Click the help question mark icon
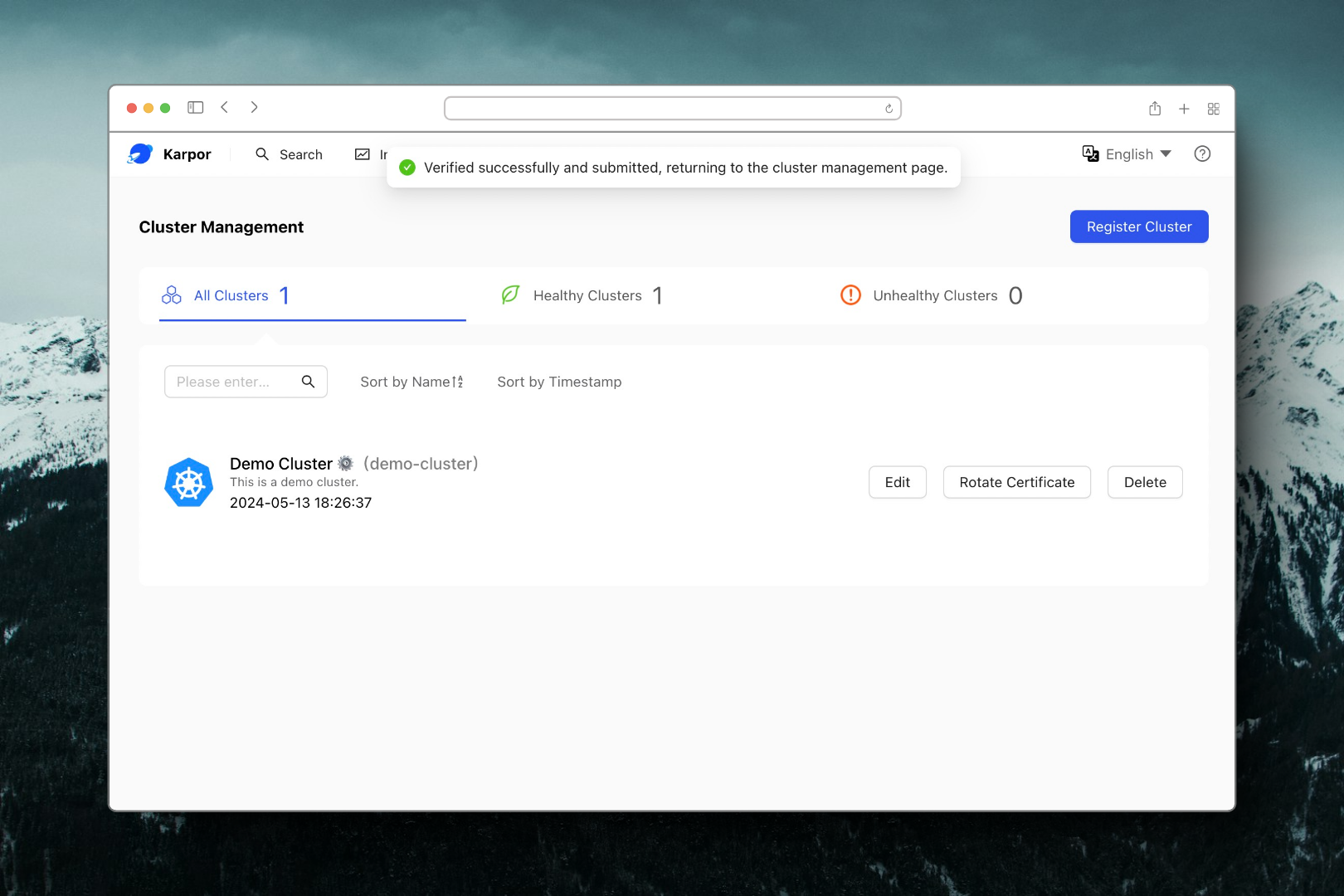This screenshot has width=1344, height=896. coord(1201,154)
